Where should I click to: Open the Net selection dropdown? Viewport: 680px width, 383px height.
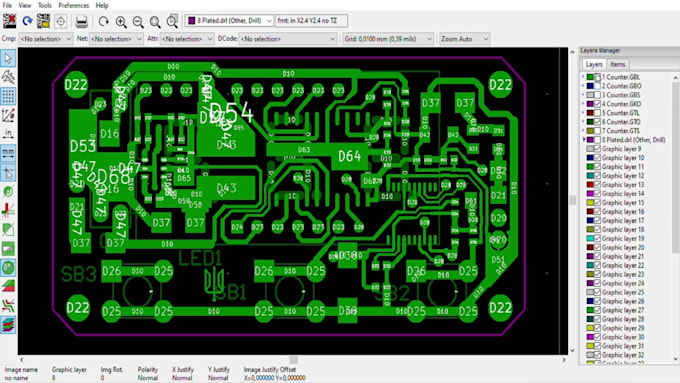(x=116, y=39)
